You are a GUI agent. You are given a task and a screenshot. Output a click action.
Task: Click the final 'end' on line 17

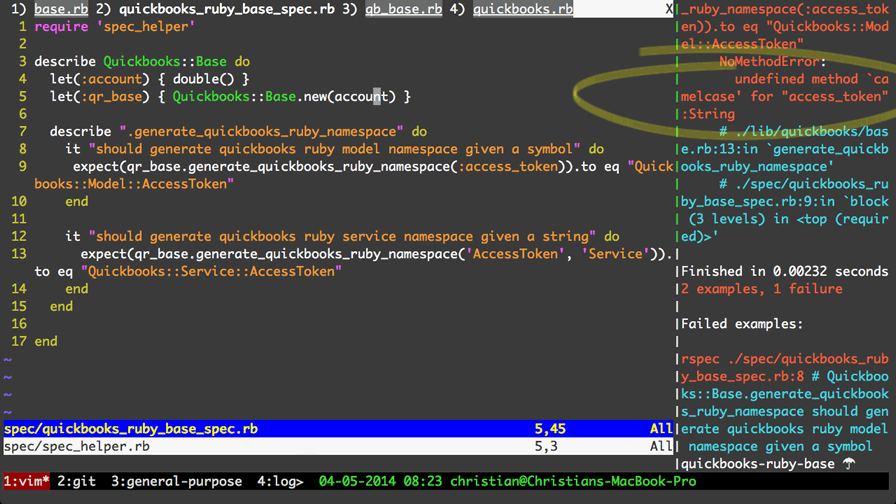[46, 341]
